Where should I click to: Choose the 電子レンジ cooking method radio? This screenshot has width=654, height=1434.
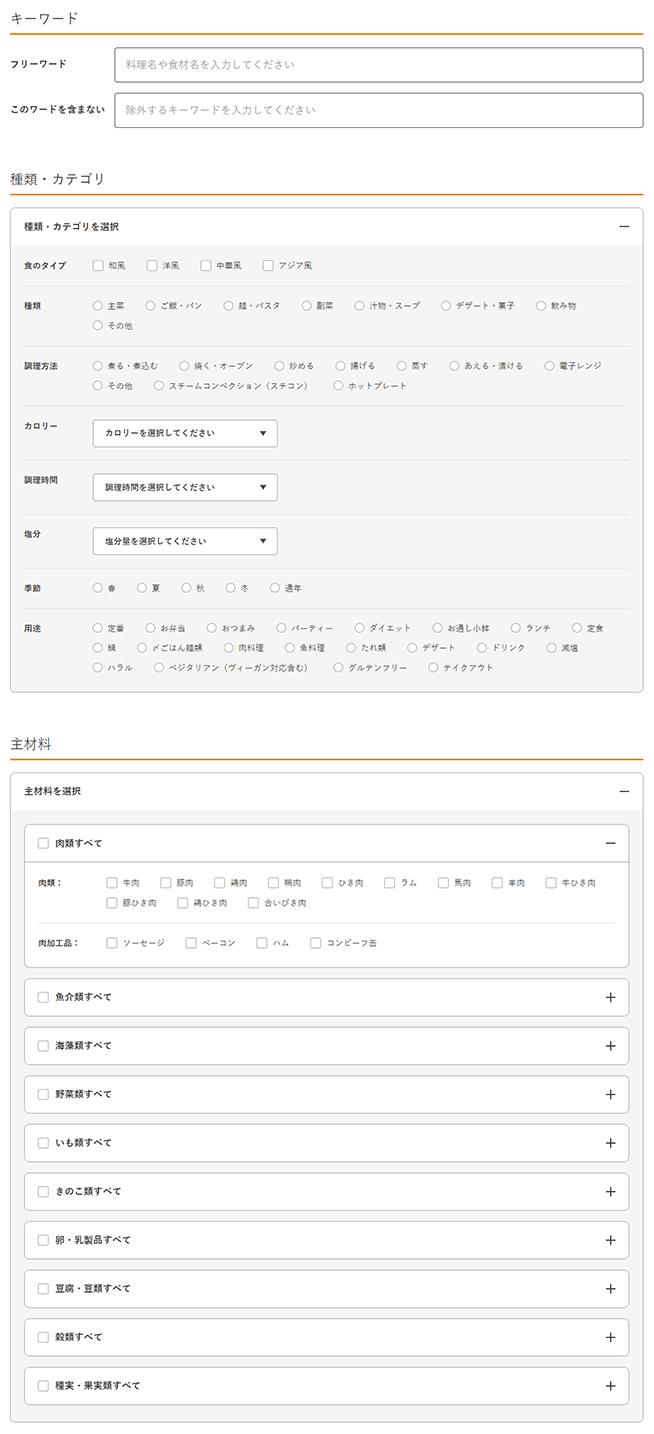point(550,366)
